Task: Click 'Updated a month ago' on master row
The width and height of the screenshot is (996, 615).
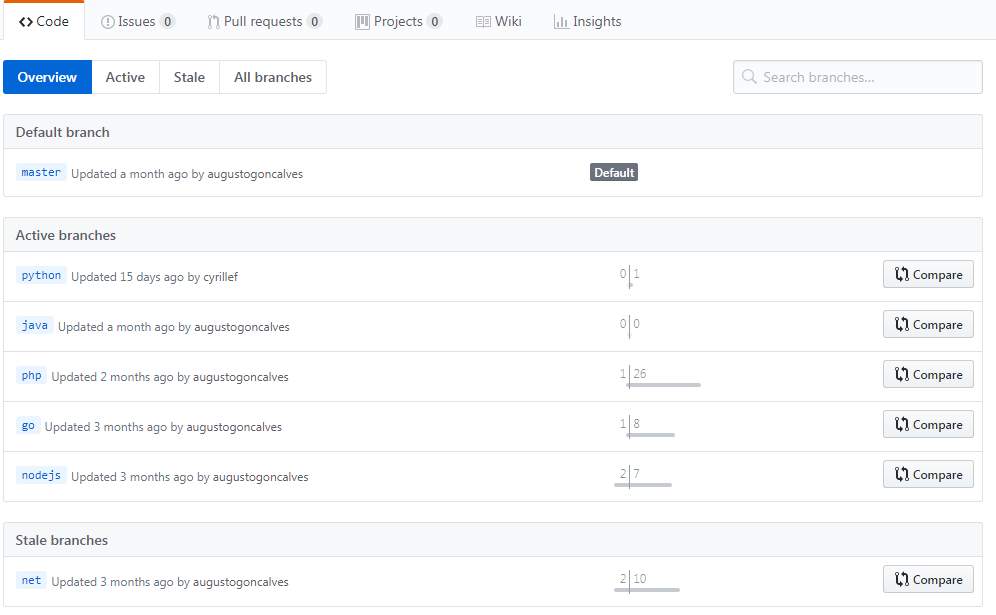Action: point(130,174)
